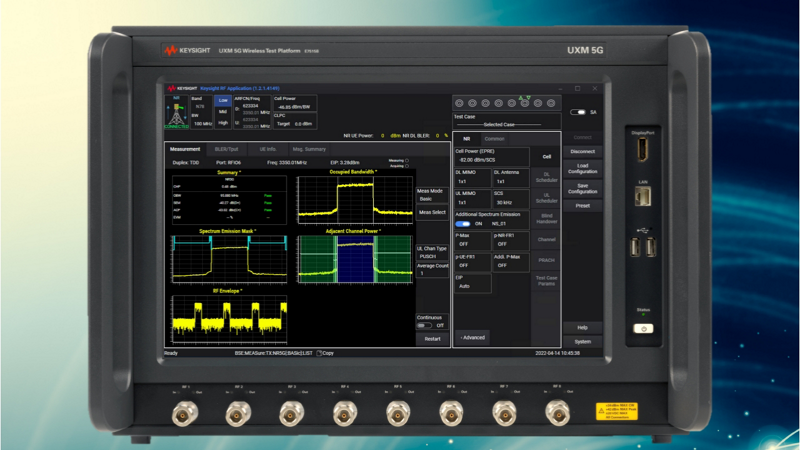Open the Addl. P-Max OFF setting
Viewport: 800px width, 450px height.
[511, 261]
